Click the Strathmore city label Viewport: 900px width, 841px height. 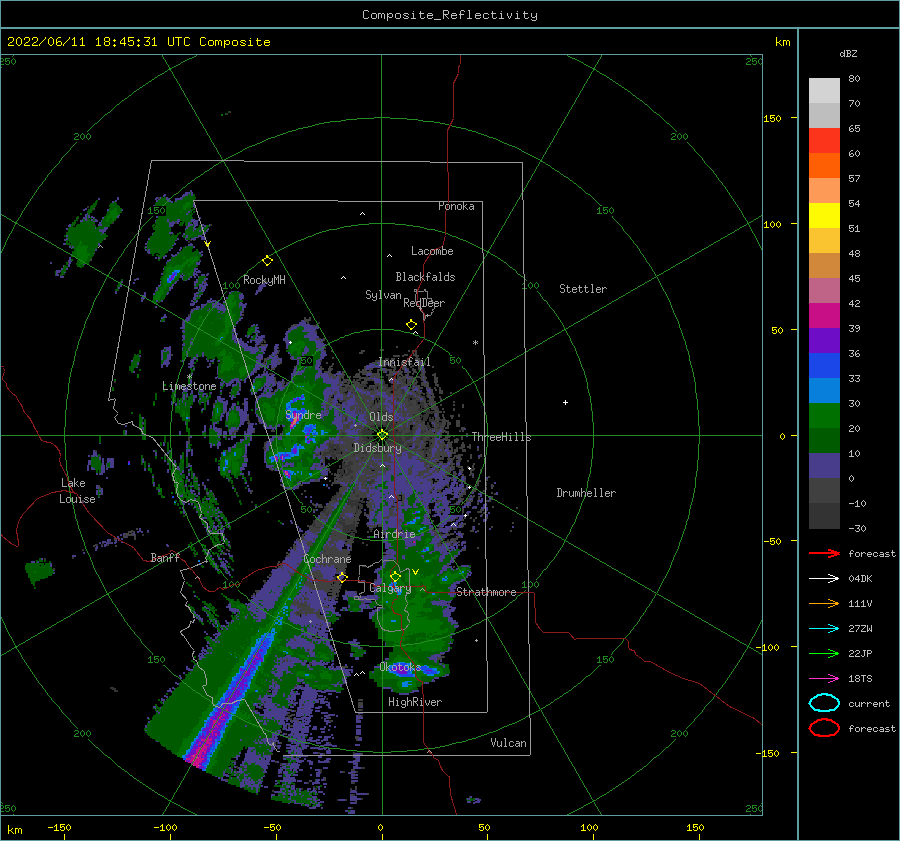click(x=486, y=592)
